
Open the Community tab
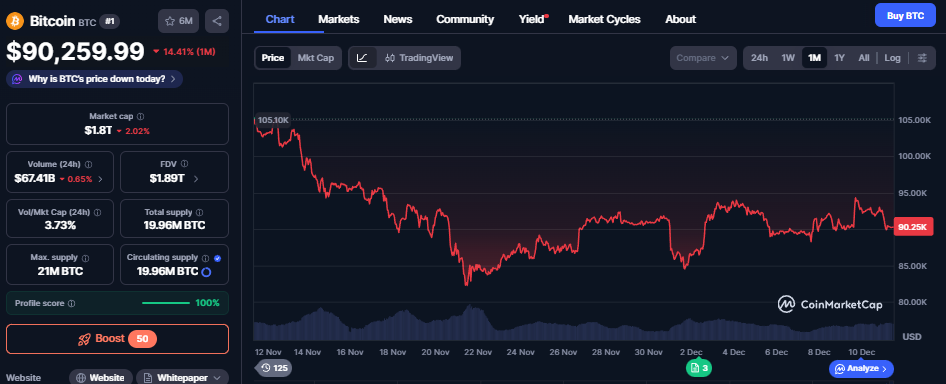(x=465, y=19)
